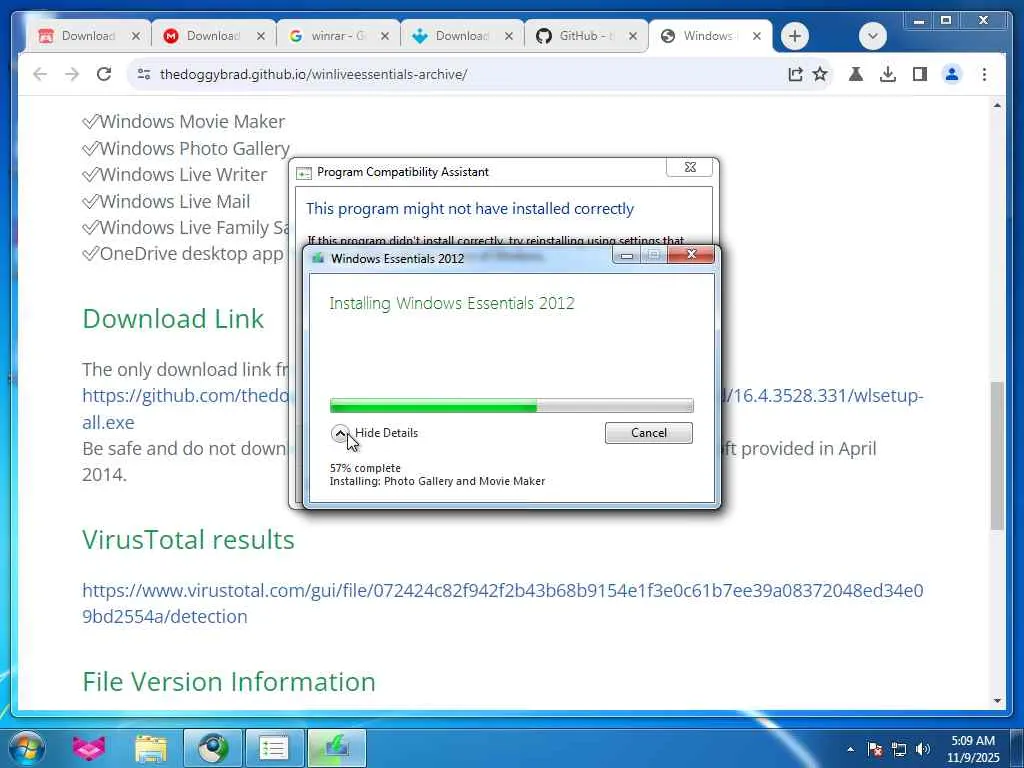This screenshot has height=768, width=1024.
Task: Open Windows Explorer from the taskbar
Action: click(151, 748)
